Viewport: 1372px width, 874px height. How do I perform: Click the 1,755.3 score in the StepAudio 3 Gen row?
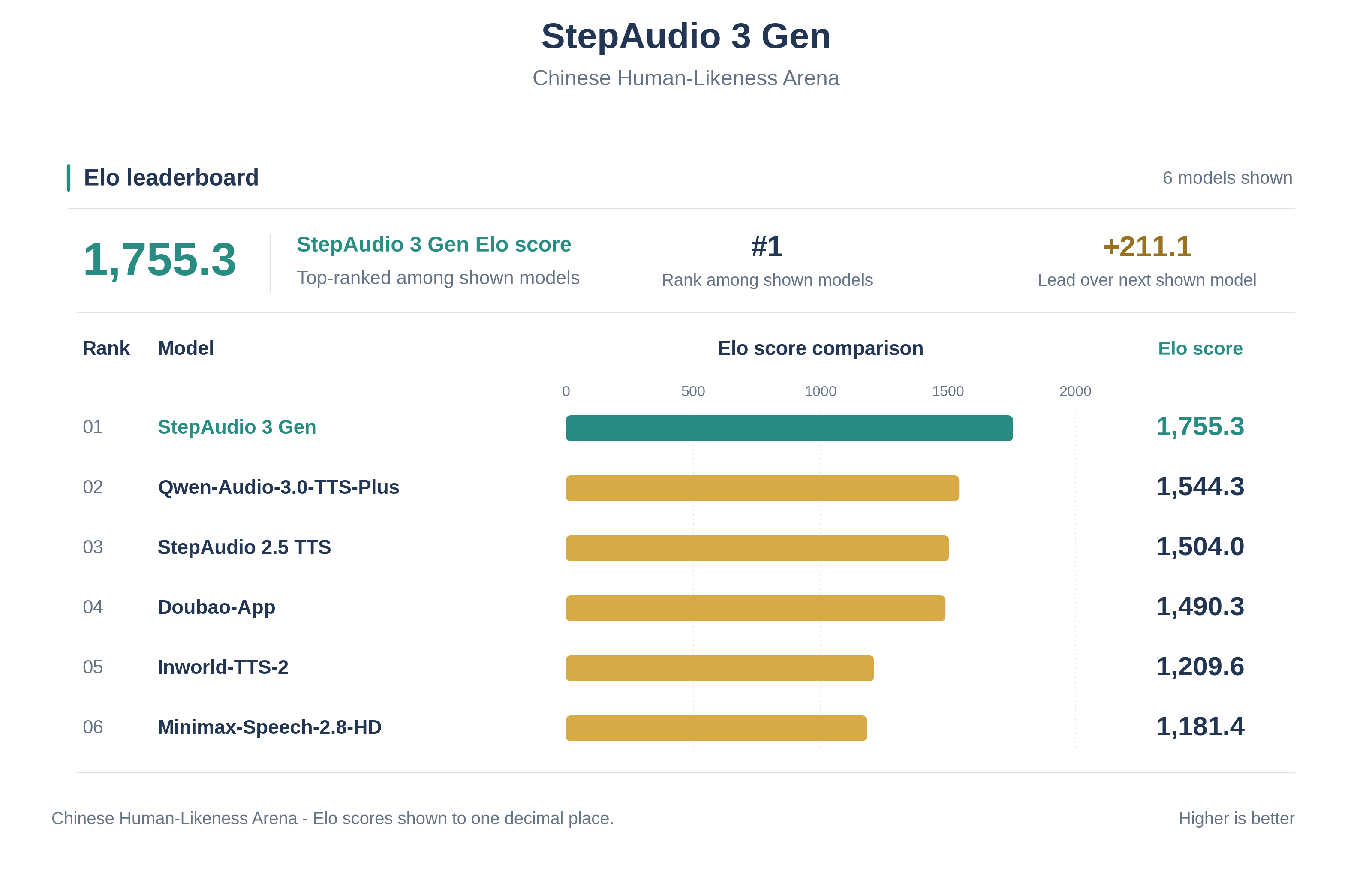[x=1200, y=427]
